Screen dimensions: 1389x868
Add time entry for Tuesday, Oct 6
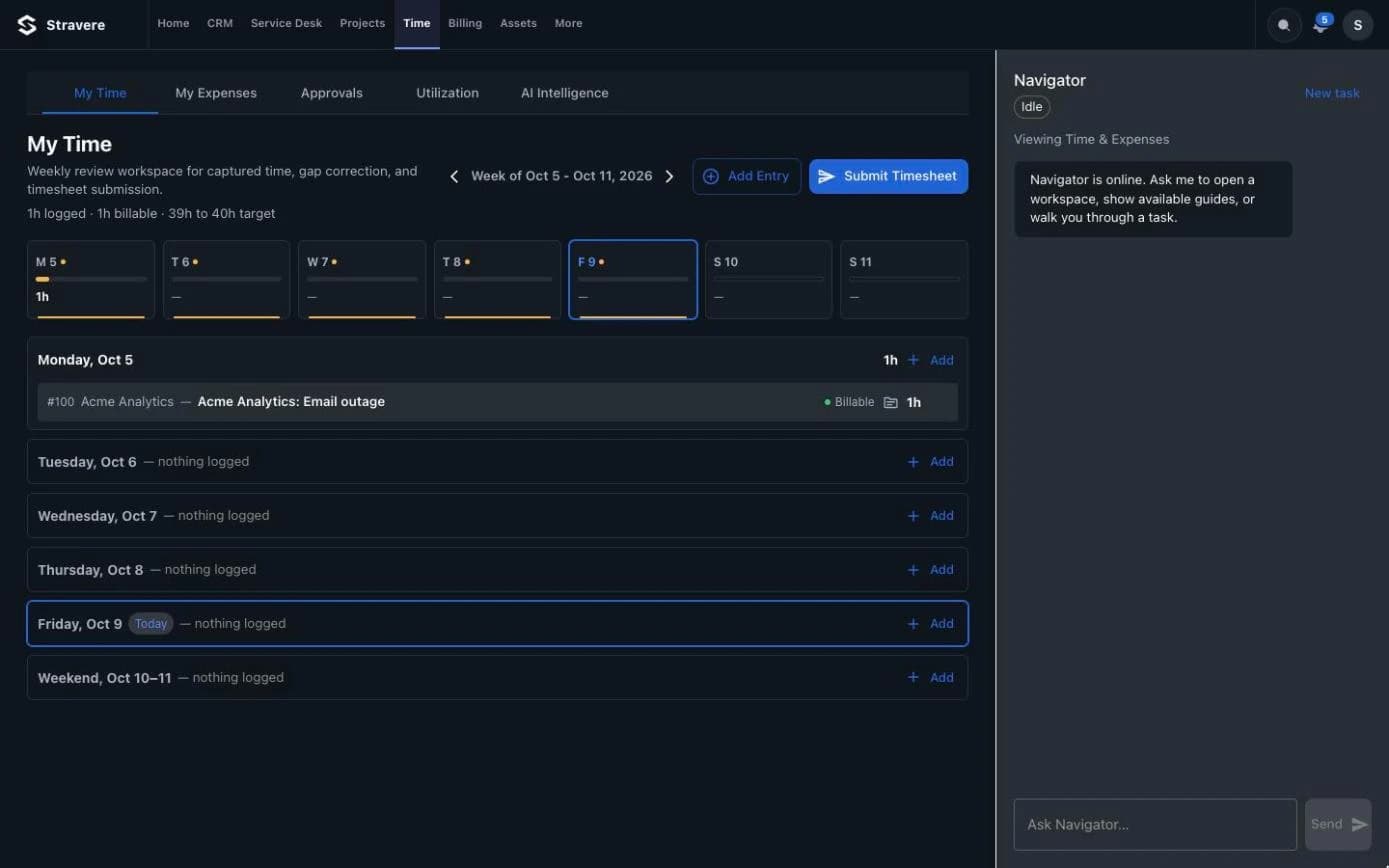click(930, 462)
